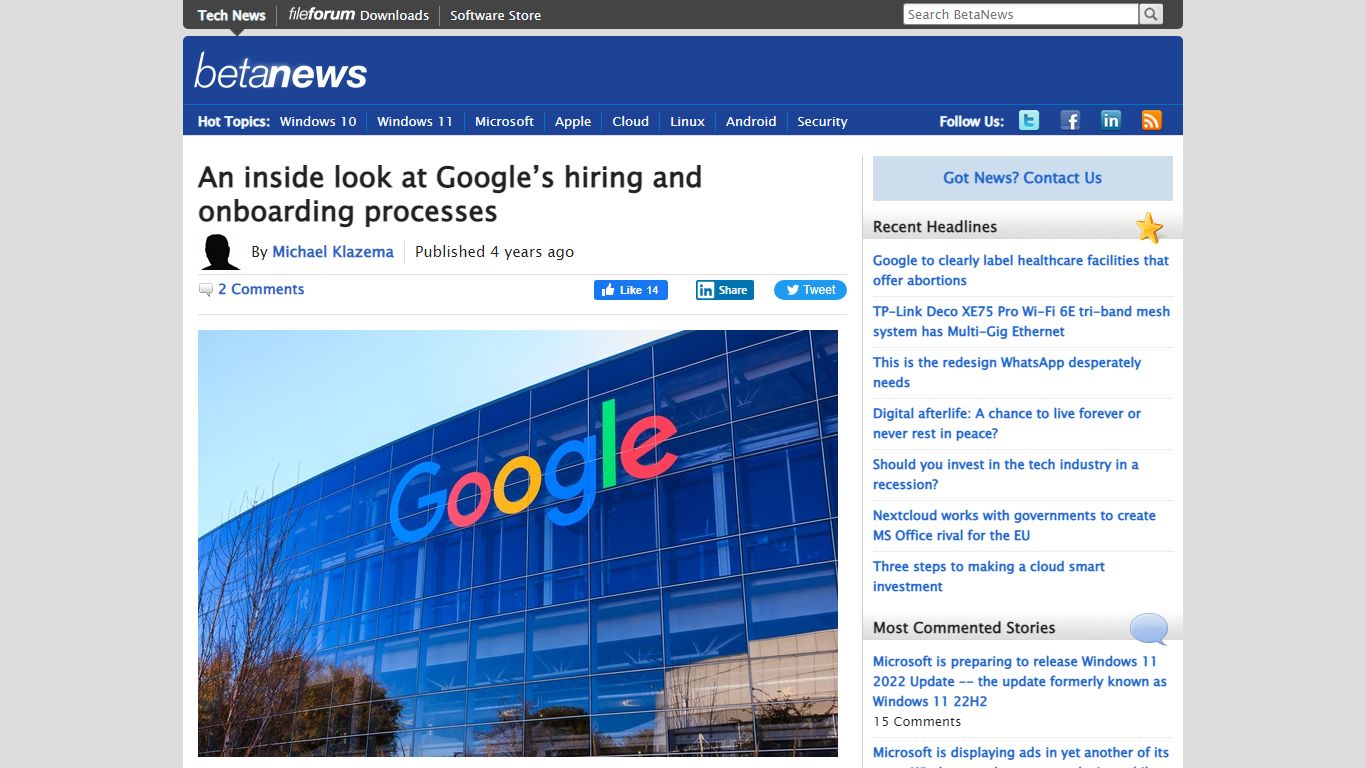Open the Apple hot topic
The width and height of the screenshot is (1366, 768).
[x=573, y=121]
